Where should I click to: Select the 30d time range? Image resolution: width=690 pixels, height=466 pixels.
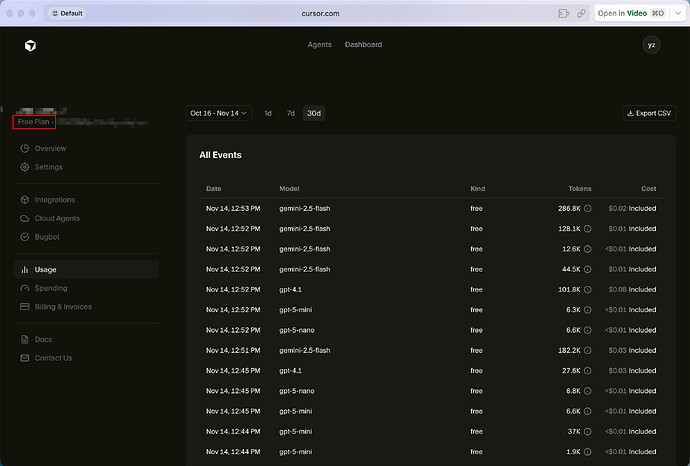pos(314,113)
